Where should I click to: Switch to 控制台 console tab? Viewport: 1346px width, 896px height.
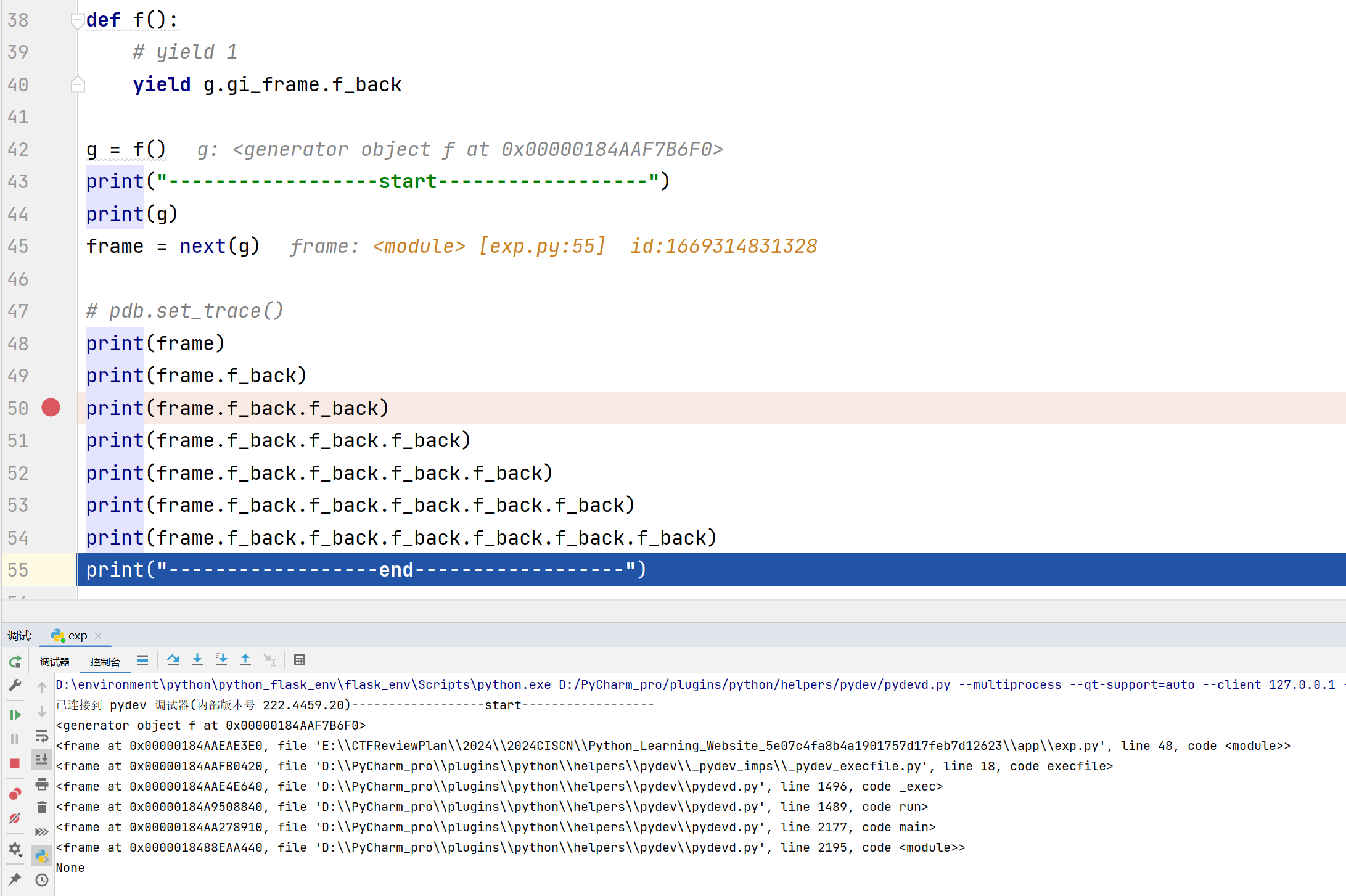click(x=105, y=662)
